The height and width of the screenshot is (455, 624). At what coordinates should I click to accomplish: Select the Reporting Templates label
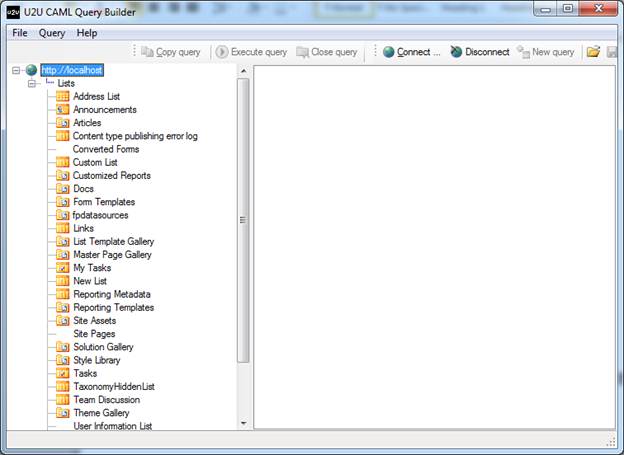[x=113, y=307]
